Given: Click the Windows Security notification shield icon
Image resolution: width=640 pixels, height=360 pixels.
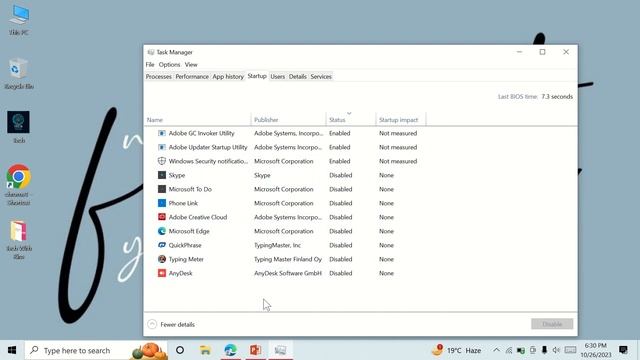Looking at the screenshot, I should (162, 161).
